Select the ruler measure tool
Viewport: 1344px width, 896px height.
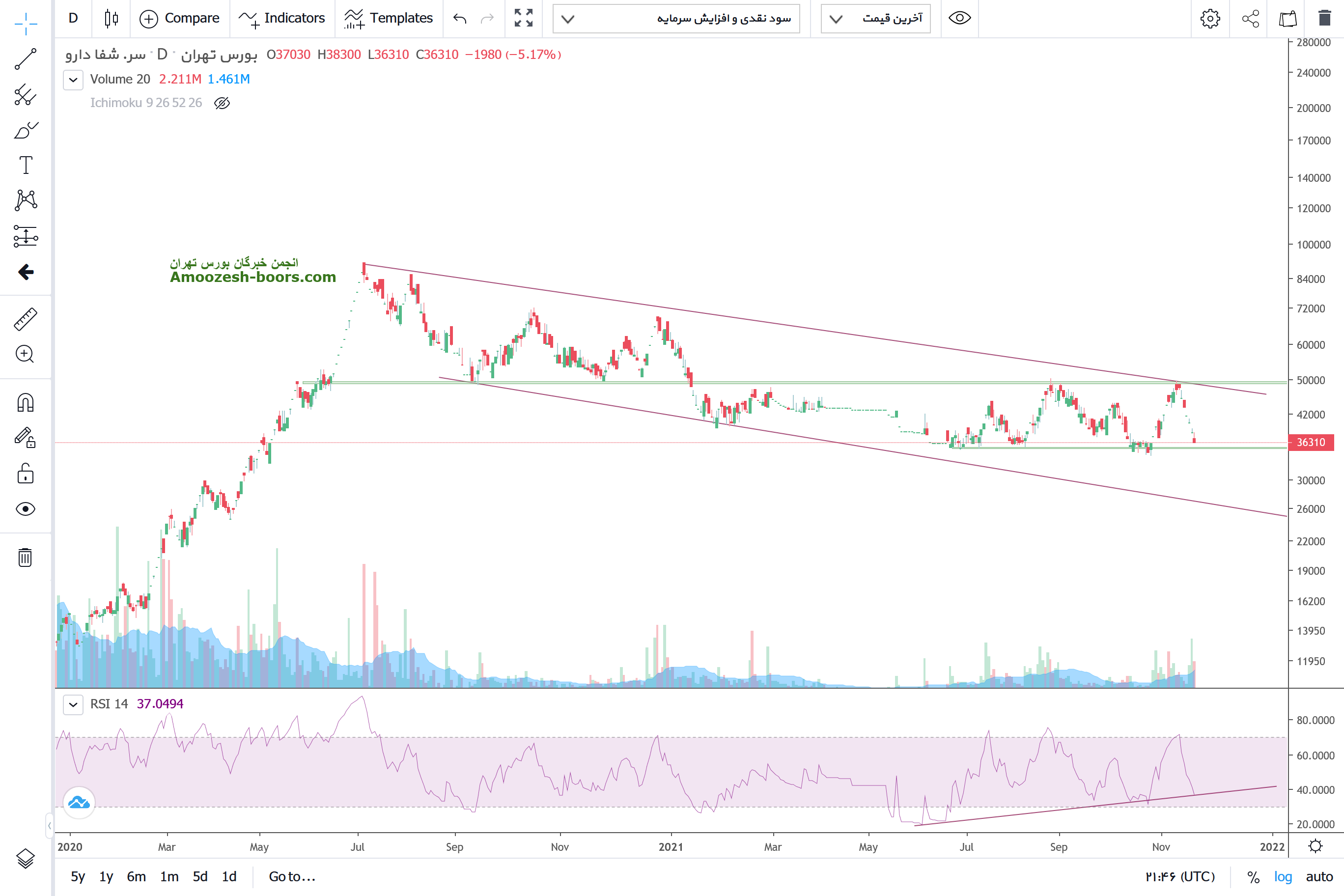[x=26, y=319]
